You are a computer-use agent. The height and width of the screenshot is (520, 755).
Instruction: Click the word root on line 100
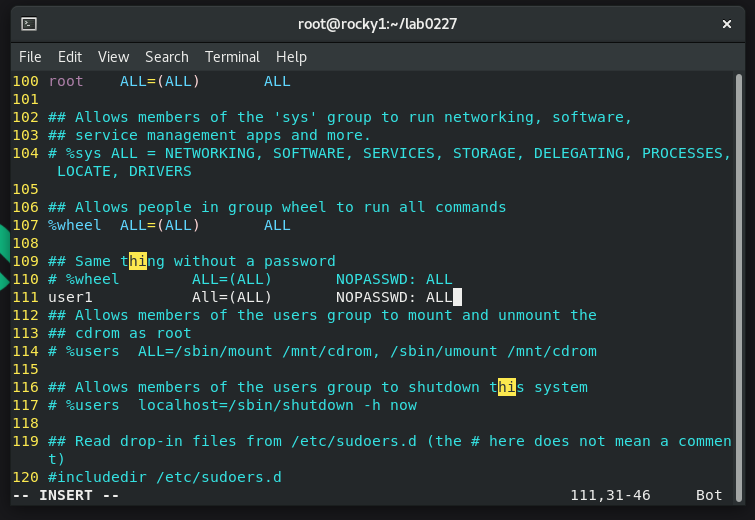66,81
